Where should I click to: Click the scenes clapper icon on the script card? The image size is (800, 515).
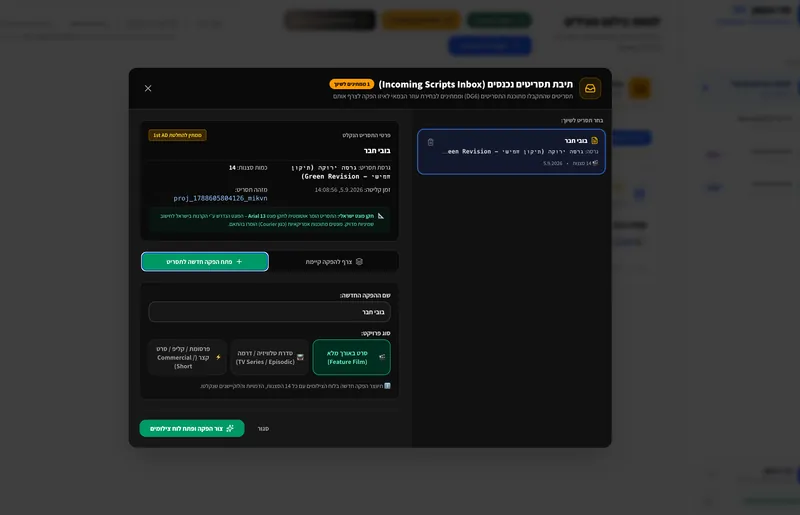(x=595, y=163)
